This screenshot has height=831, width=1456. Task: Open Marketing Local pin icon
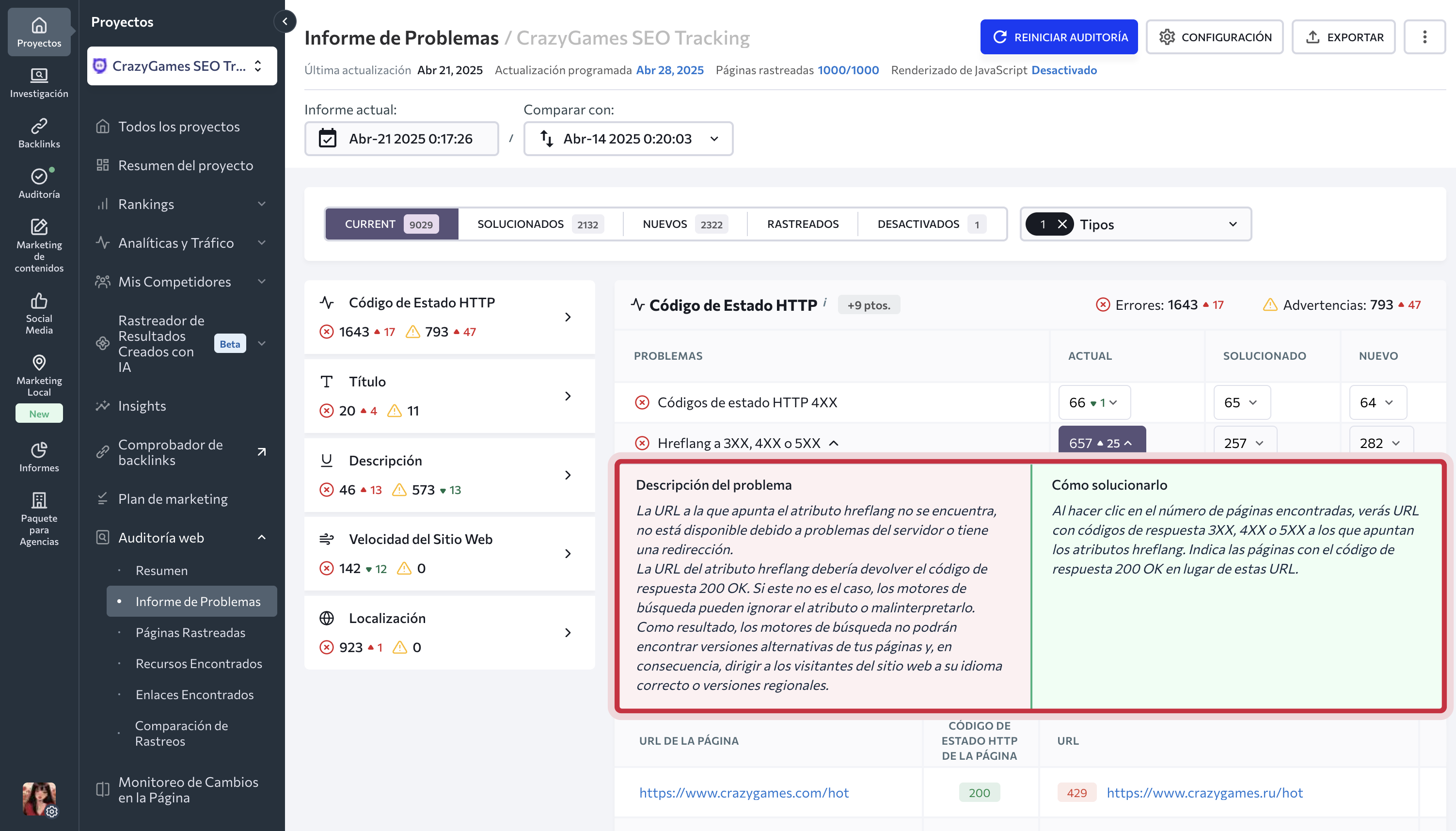pos(39,363)
